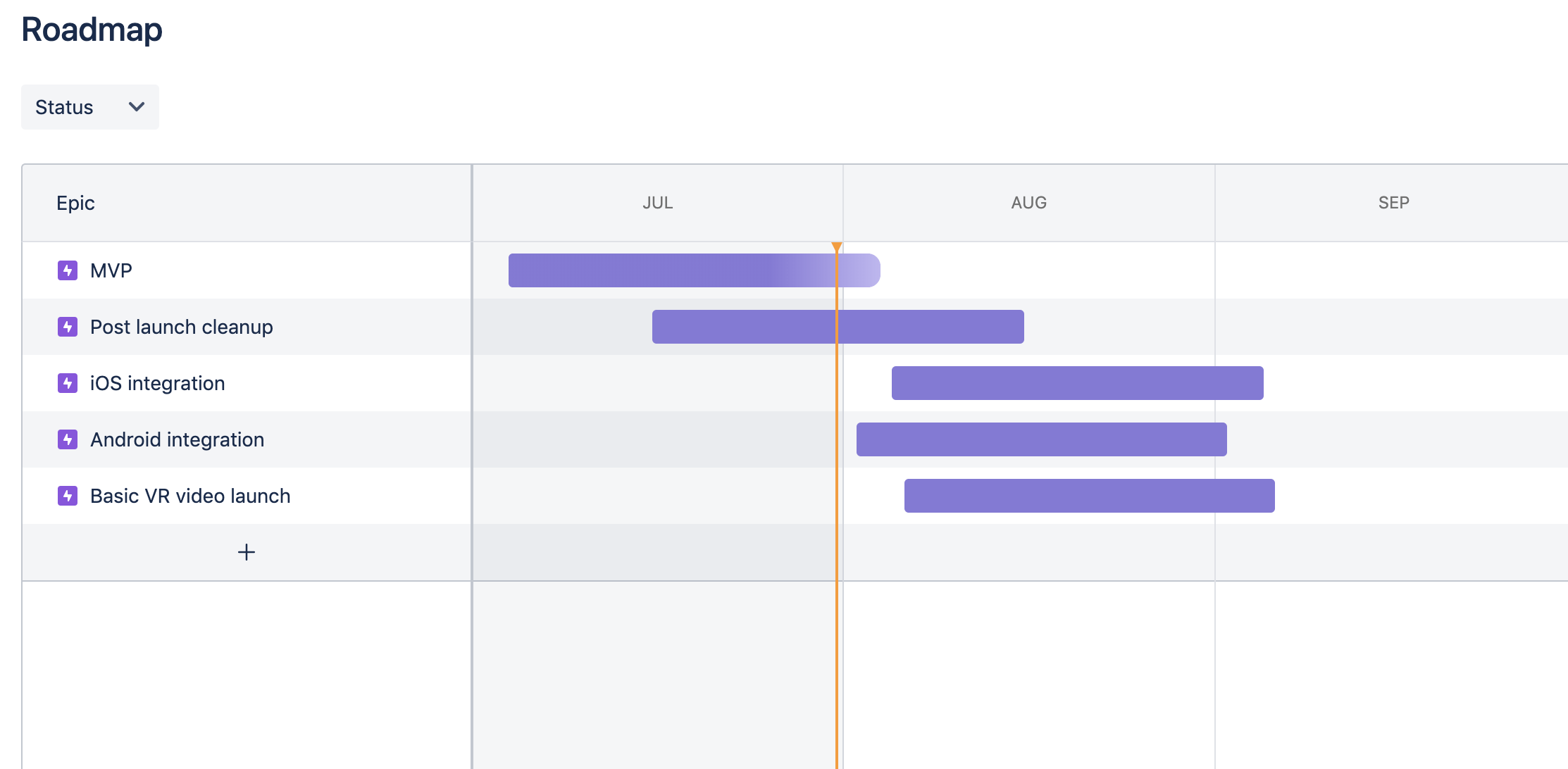
Task: Click the iOS integration epic icon
Action: pyautogui.click(x=68, y=383)
